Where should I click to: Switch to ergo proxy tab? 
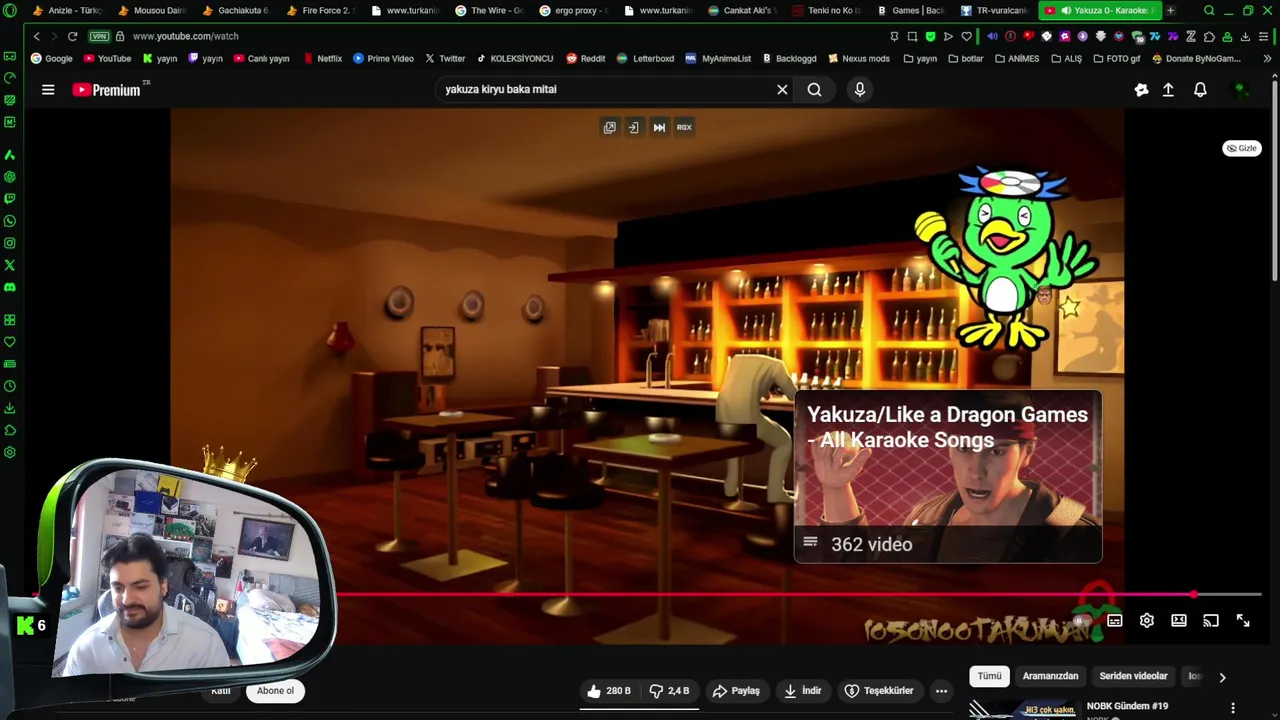tap(572, 11)
